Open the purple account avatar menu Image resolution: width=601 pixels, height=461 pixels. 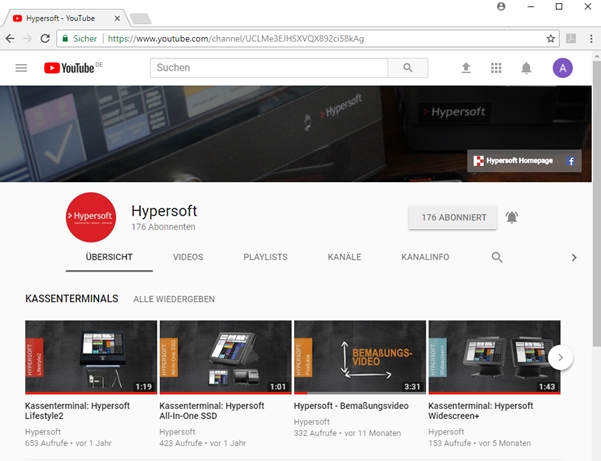(x=562, y=68)
